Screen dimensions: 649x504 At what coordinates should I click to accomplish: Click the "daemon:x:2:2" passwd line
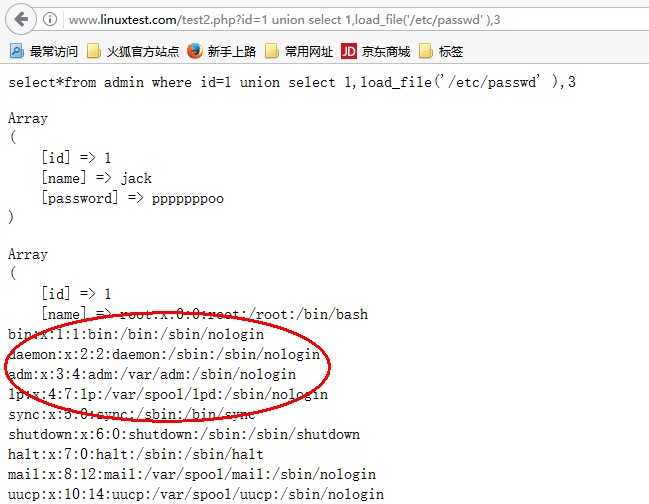click(x=164, y=354)
